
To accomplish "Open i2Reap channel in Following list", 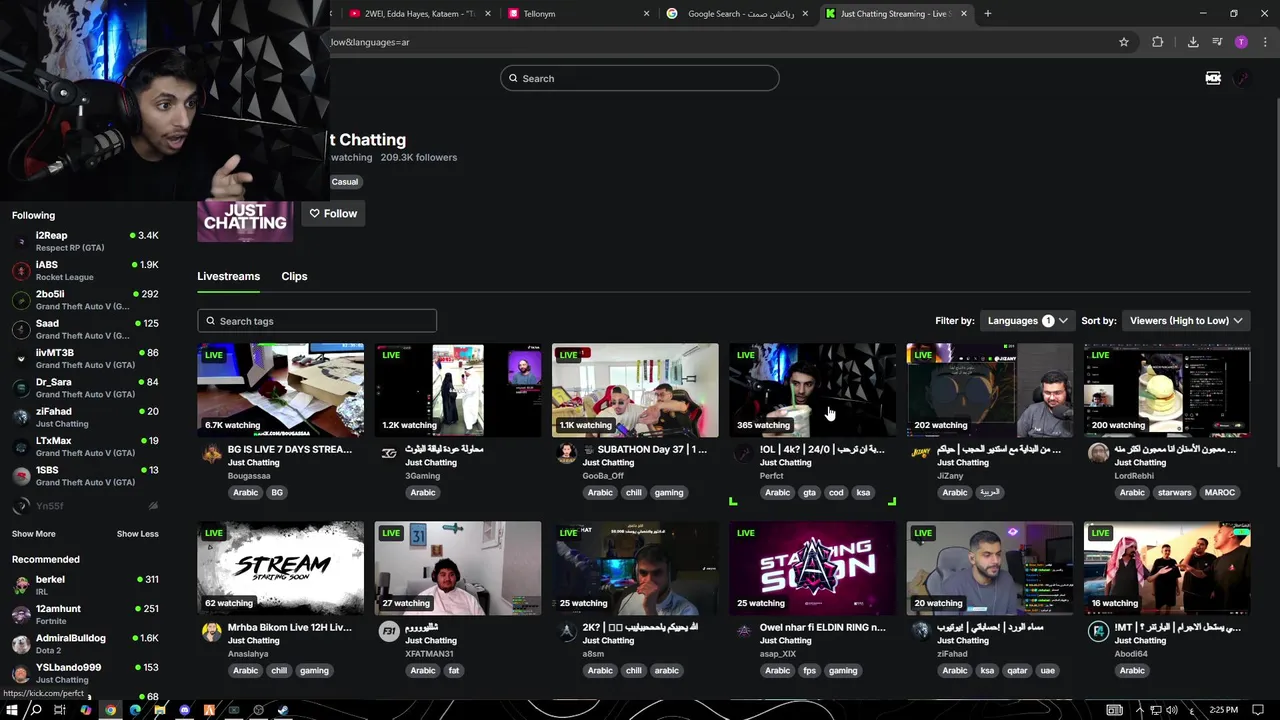I will 84,241.
